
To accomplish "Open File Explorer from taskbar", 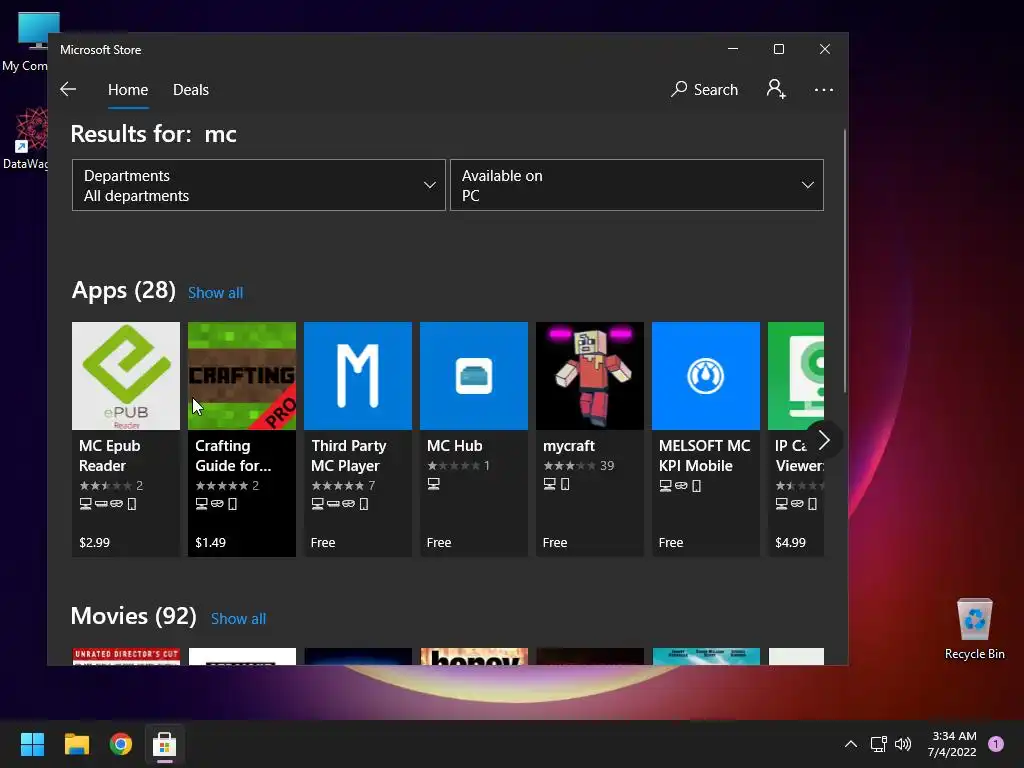I will click(76, 744).
